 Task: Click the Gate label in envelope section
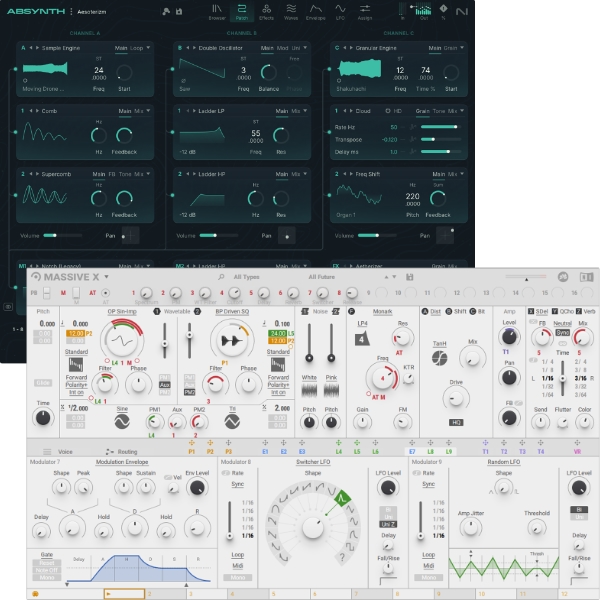pos(47,554)
